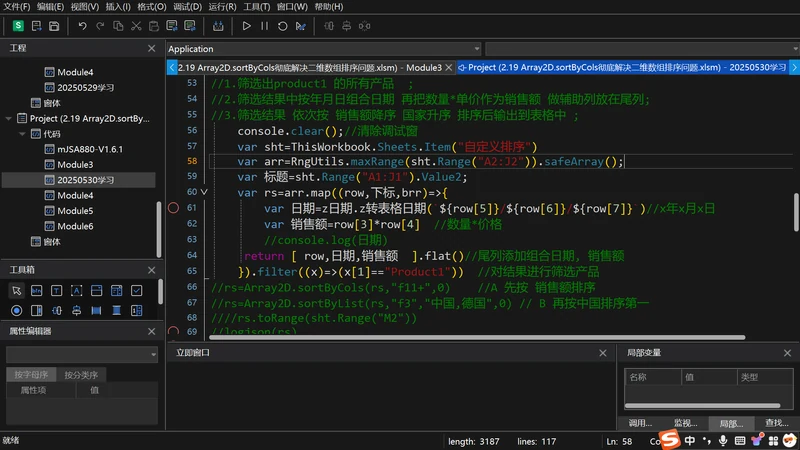Screen dimensions: 800x450
Task: Open the 调试(D) menu
Action: tap(187, 7)
